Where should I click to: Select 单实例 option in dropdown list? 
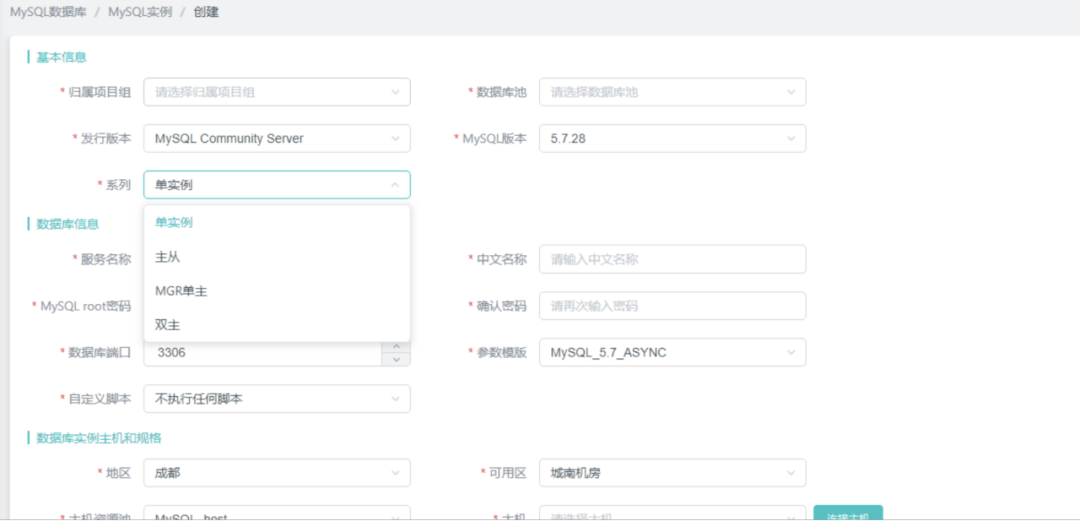pyautogui.click(x=174, y=223)
